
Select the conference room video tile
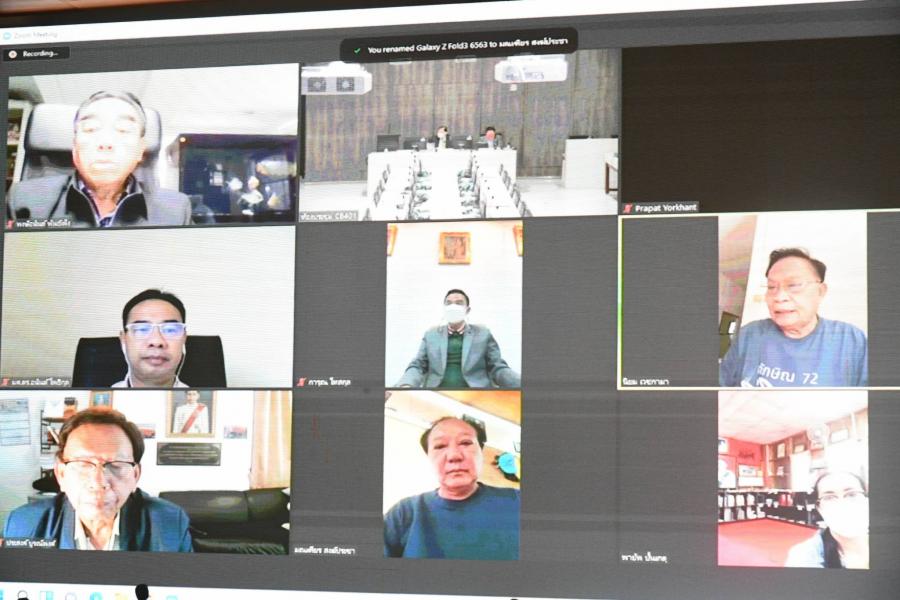click(x=459, y=135)
